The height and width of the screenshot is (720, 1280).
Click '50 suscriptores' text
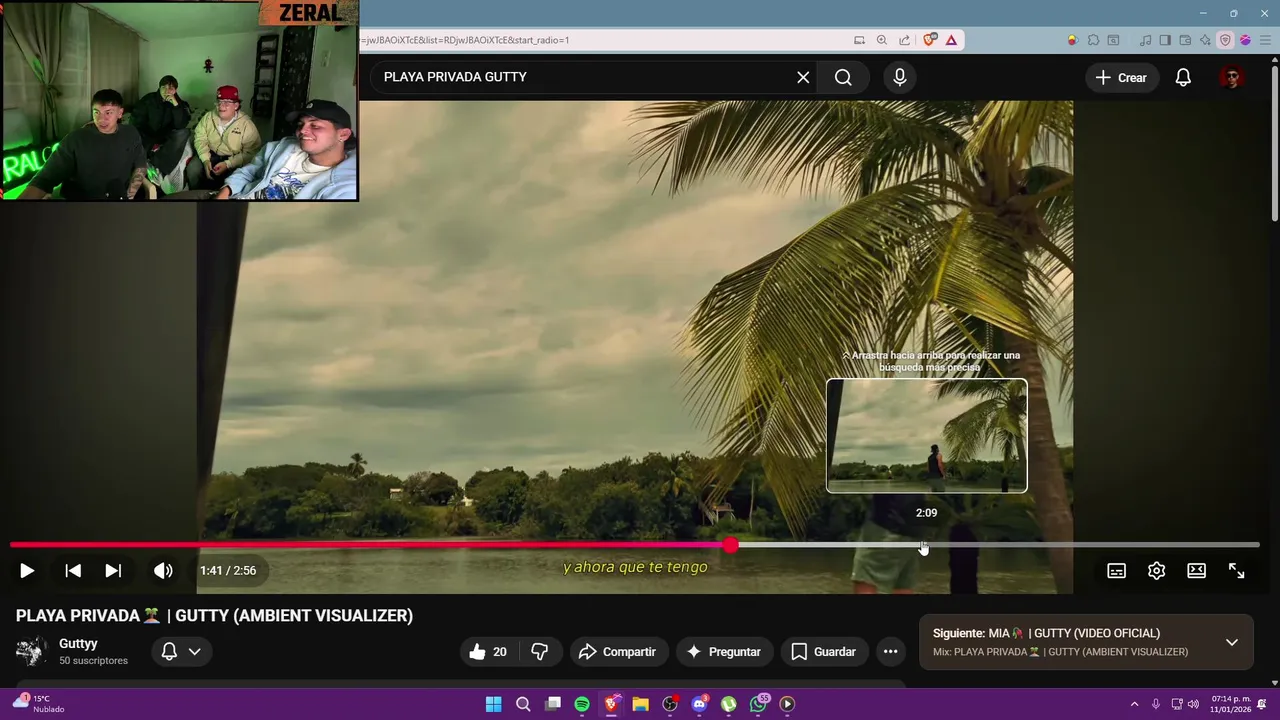click(x=93, y=661)
